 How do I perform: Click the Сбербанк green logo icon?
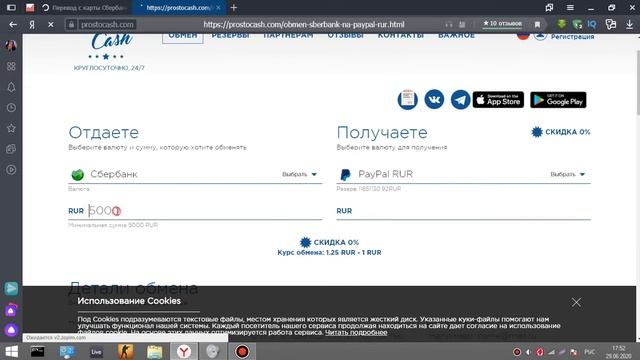coord(78,174)
